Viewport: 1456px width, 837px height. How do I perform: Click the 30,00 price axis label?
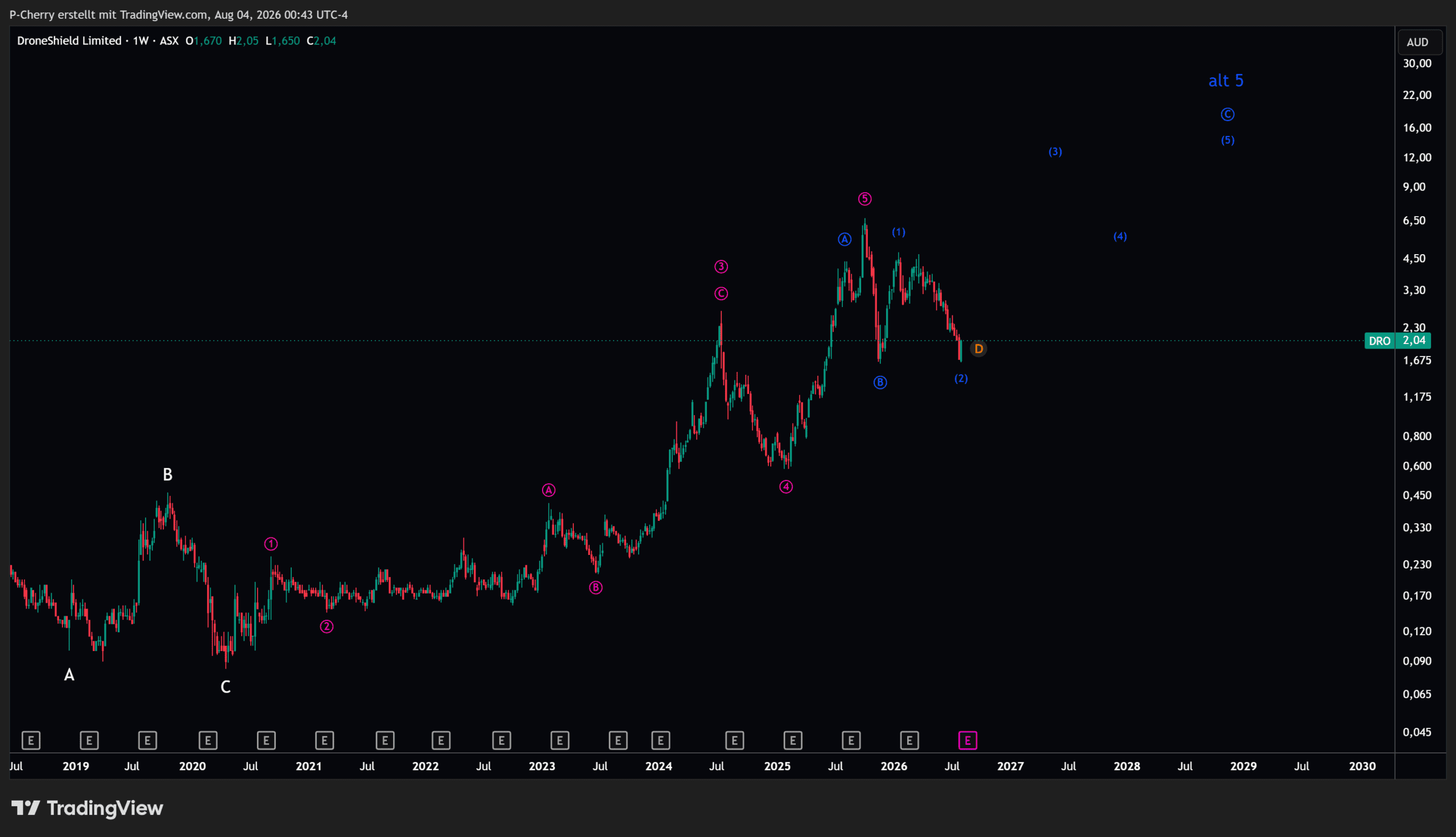[1417, 64]
